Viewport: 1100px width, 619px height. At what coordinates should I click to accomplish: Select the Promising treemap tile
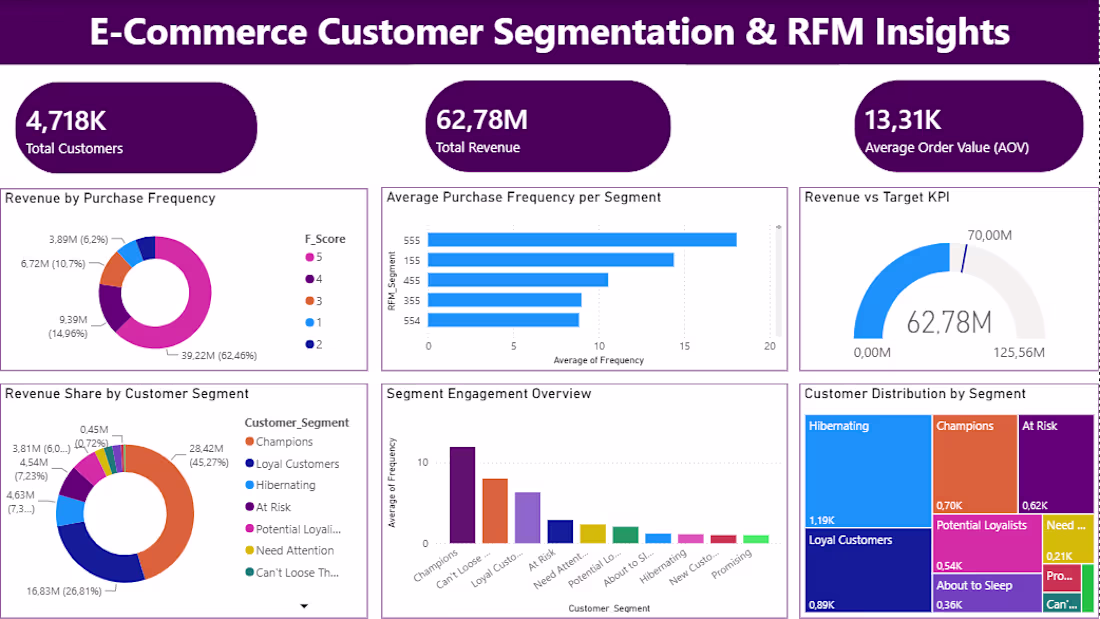[1061, 578]
